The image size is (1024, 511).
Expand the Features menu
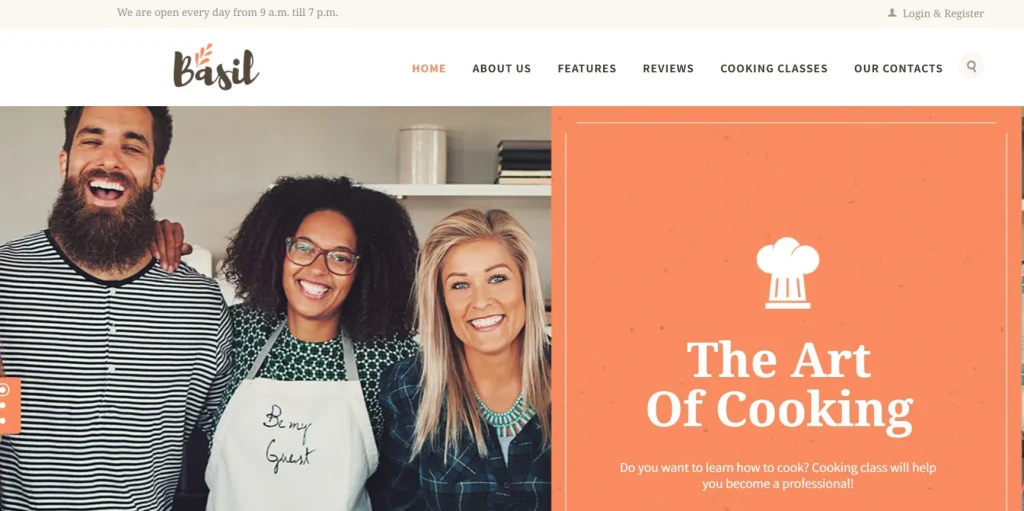(587, 69)
